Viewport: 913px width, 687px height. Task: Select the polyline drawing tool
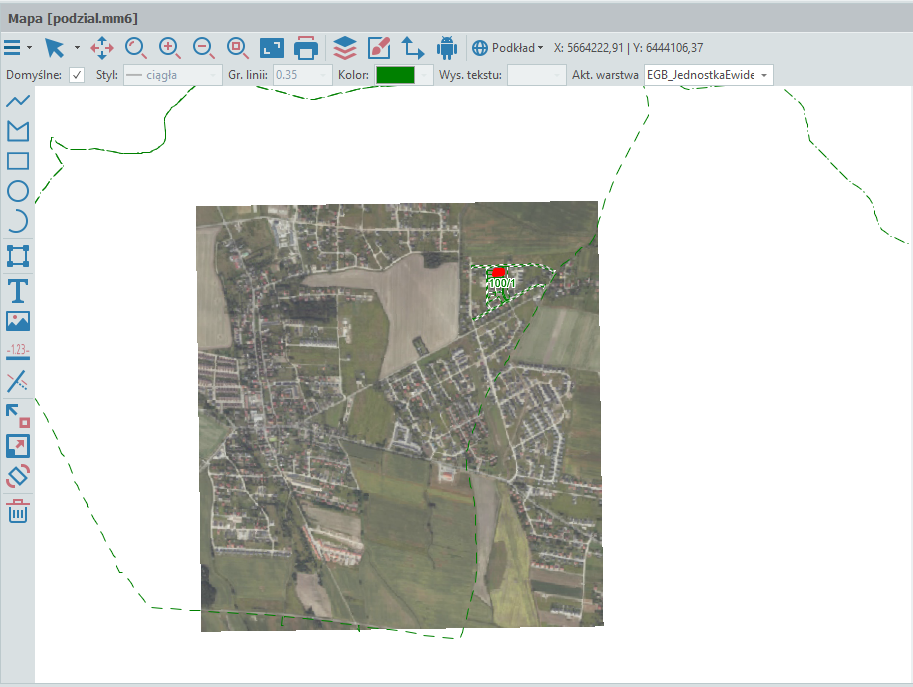[x=18, y=101]
